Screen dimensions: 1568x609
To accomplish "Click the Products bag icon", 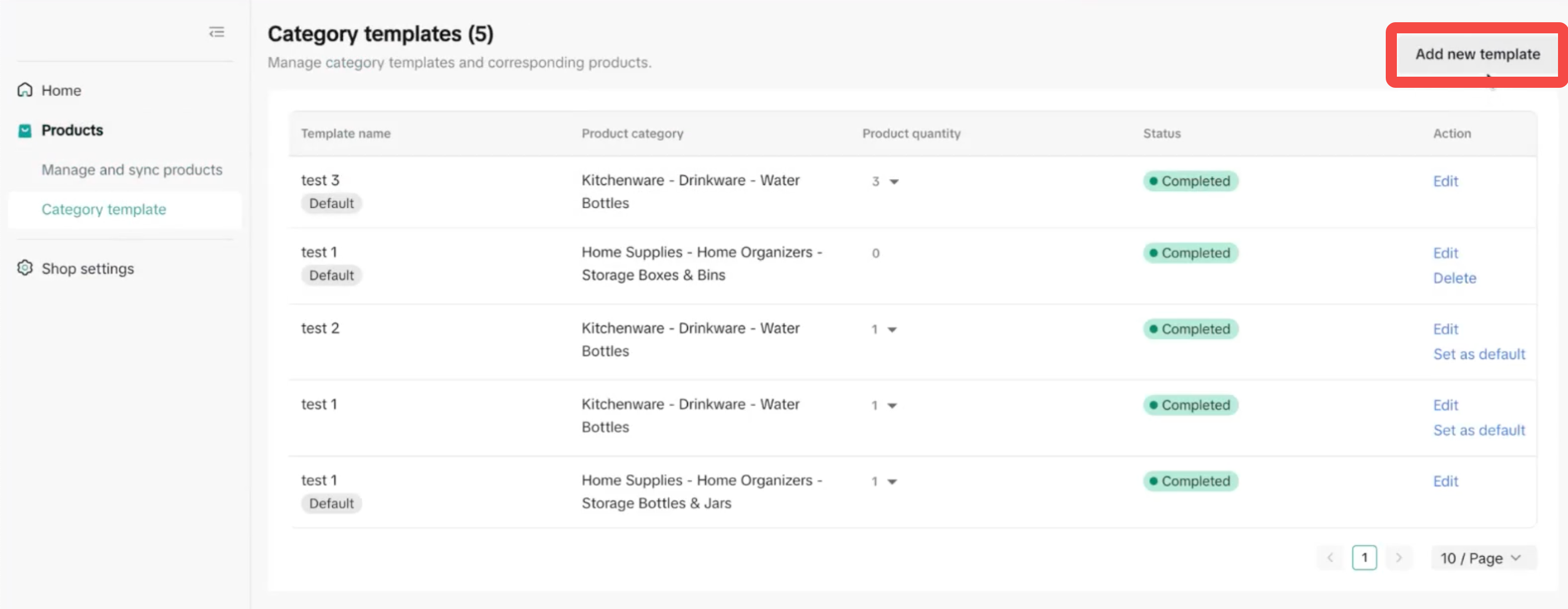I will pos(25,131).
